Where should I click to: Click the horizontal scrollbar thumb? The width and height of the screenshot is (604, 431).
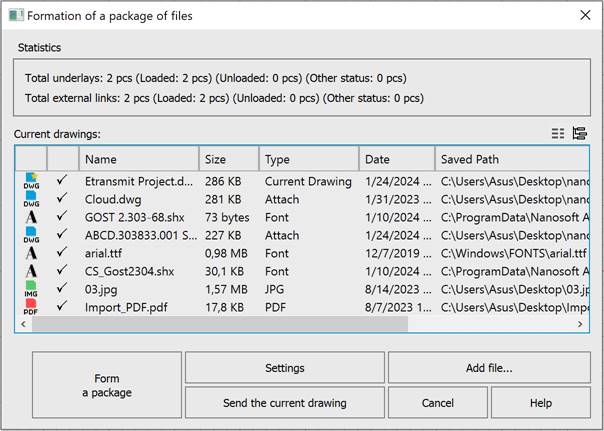point(220,324)
